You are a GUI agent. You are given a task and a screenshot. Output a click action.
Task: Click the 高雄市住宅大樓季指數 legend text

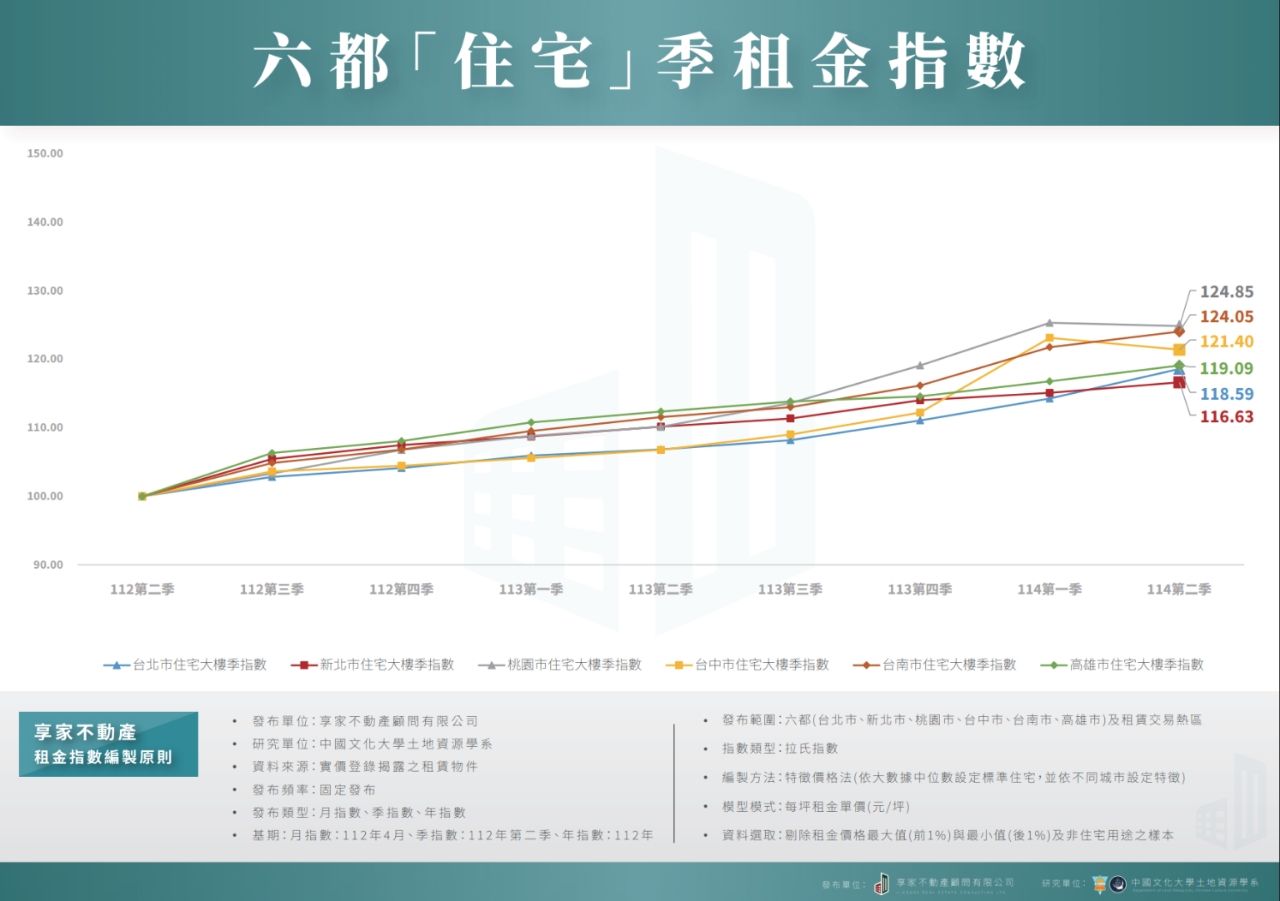click(x=1136, y=665)
